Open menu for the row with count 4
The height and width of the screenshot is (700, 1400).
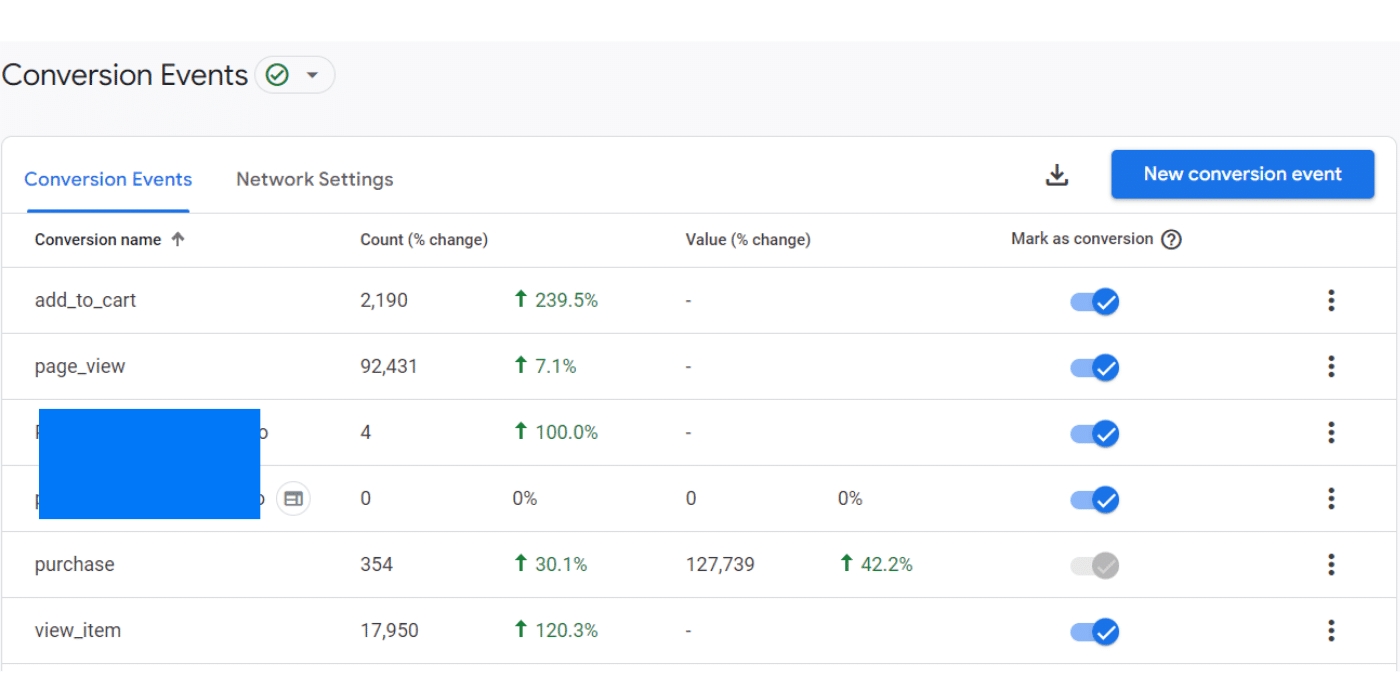point(1331,432)
